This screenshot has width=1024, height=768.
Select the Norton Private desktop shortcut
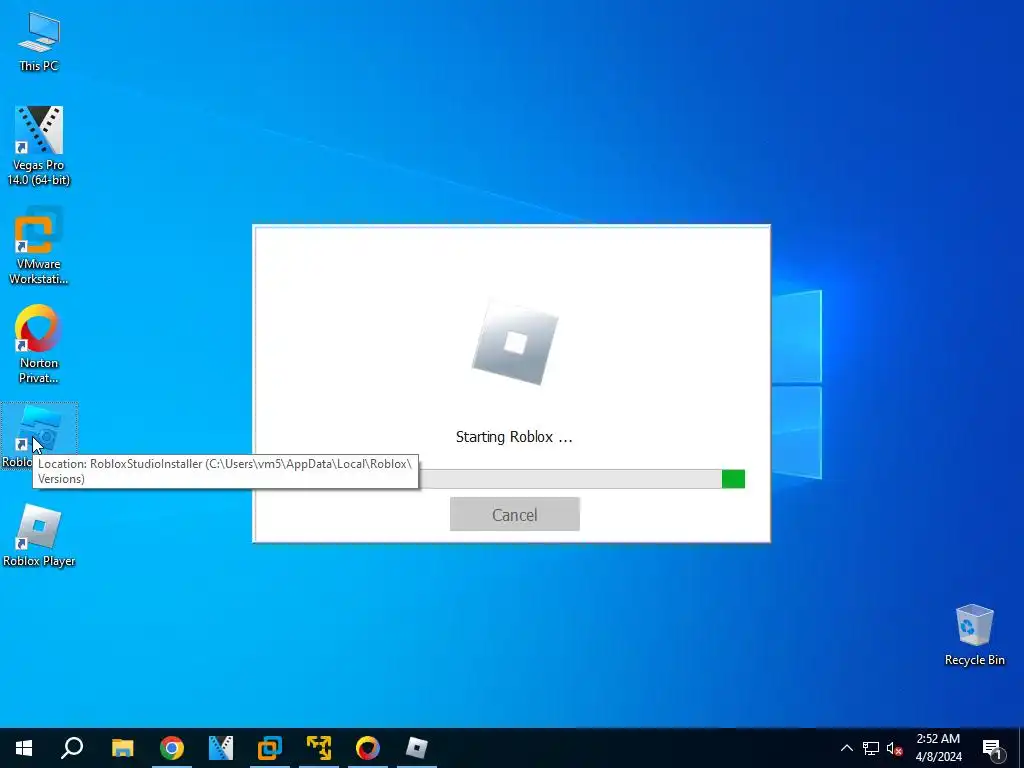pyautogui.click(x=39, y=344)
